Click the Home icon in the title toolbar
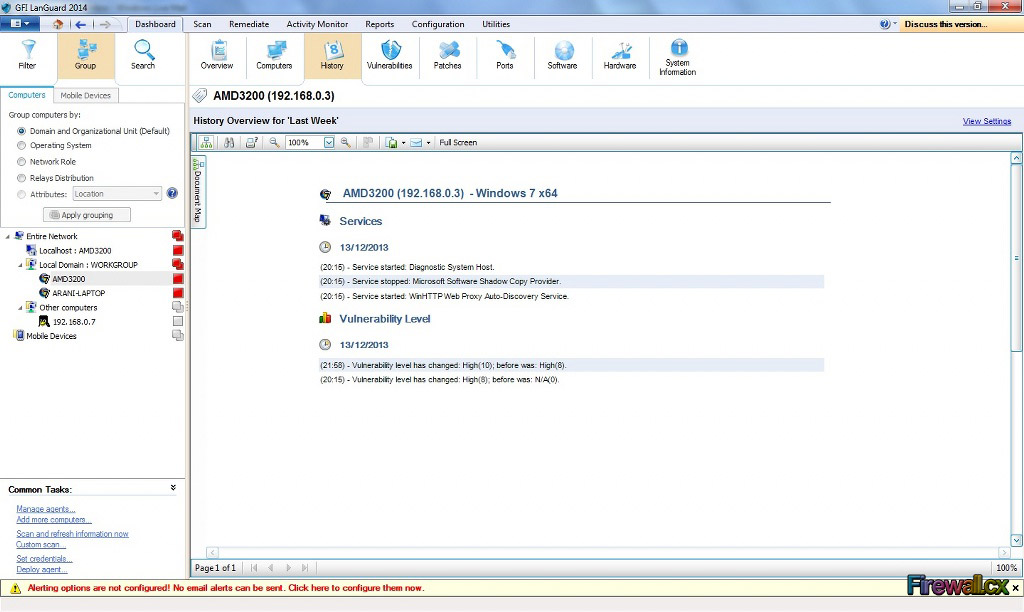Screen dimensions: 1024x612 coord(58,24)
